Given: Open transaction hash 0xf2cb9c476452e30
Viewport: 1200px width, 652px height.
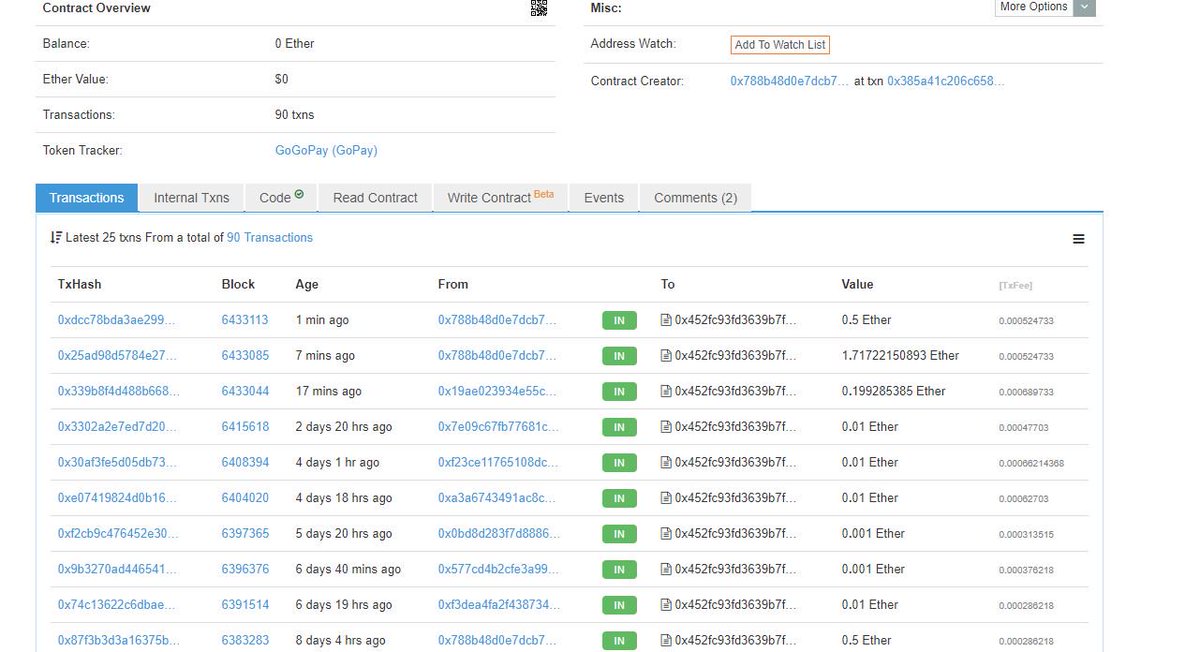Looking at the screenshot, I should pyautogui.click(x=119, y=534).
